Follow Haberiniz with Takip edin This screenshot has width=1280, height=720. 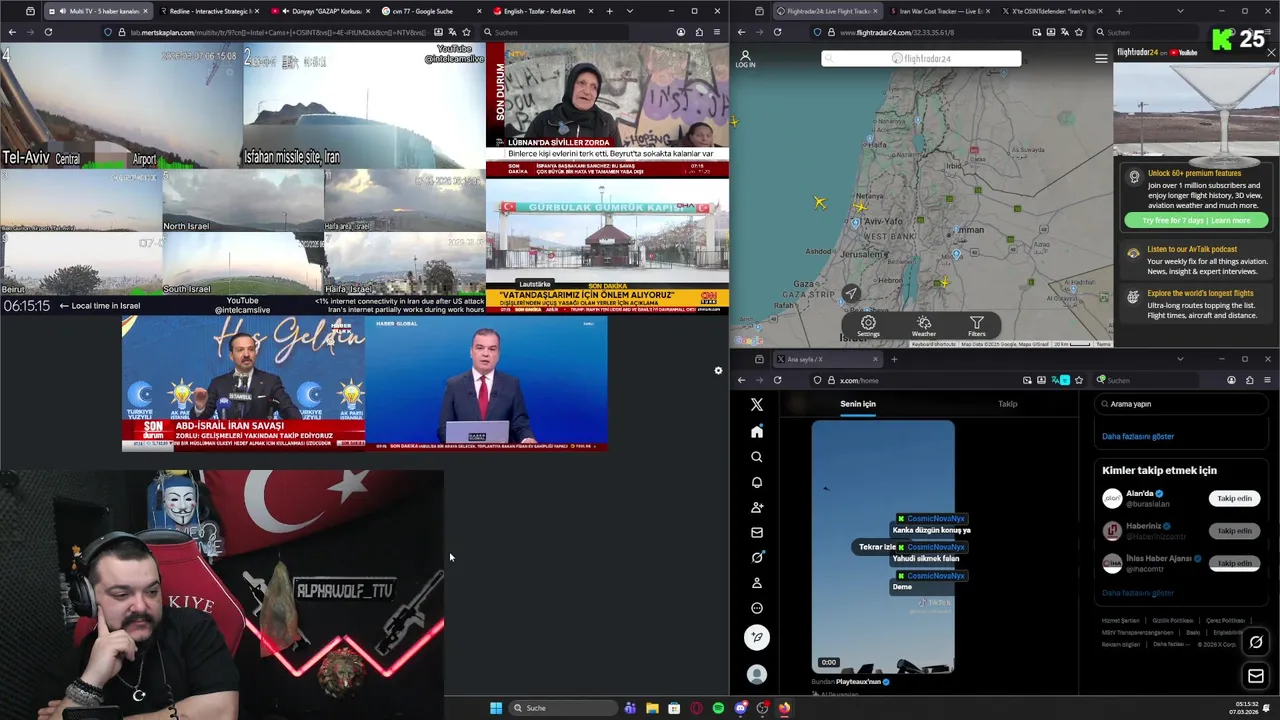1234,531
